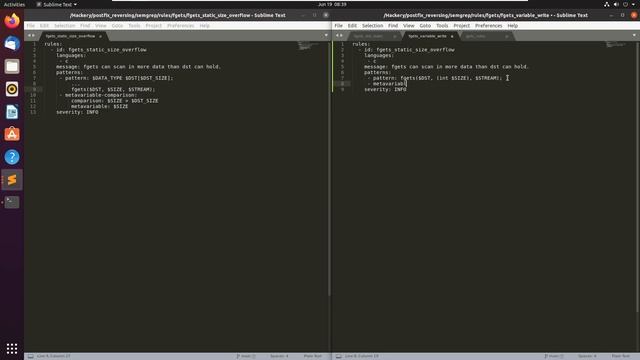
Task: Open Tools menu in right window
Action: [442, 26]
